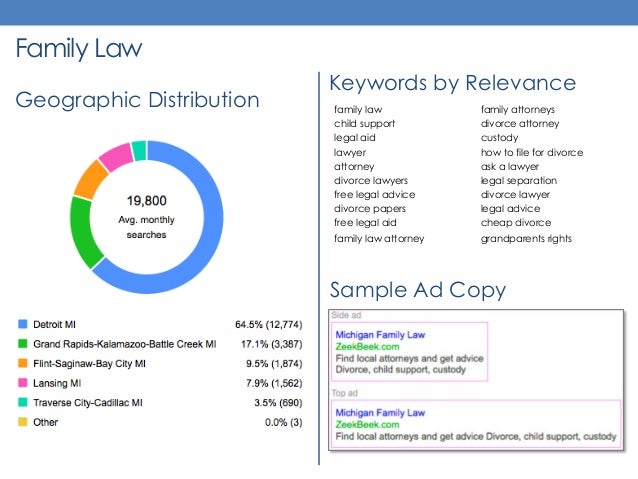
Task: Click the 'Top ad' label
Action: click(x=344, y=393)
